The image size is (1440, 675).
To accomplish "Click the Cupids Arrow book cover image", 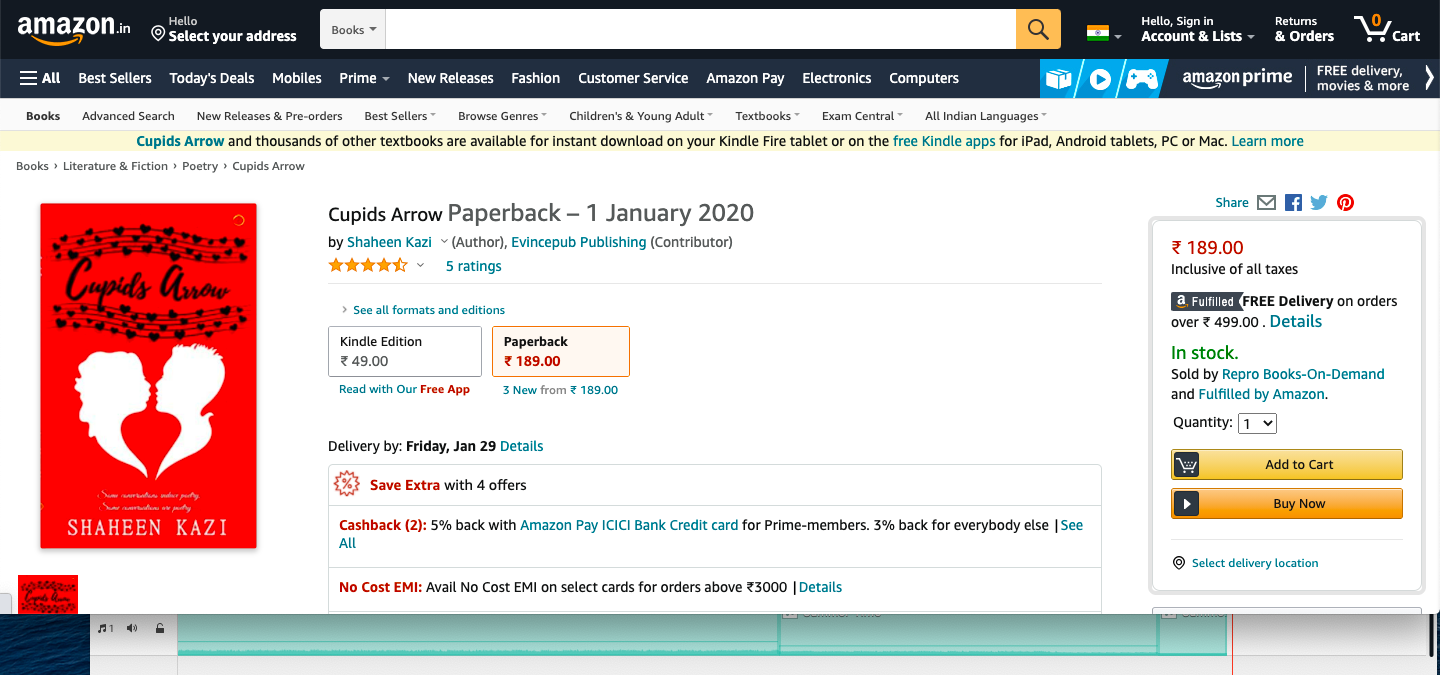I will (148, 376).
